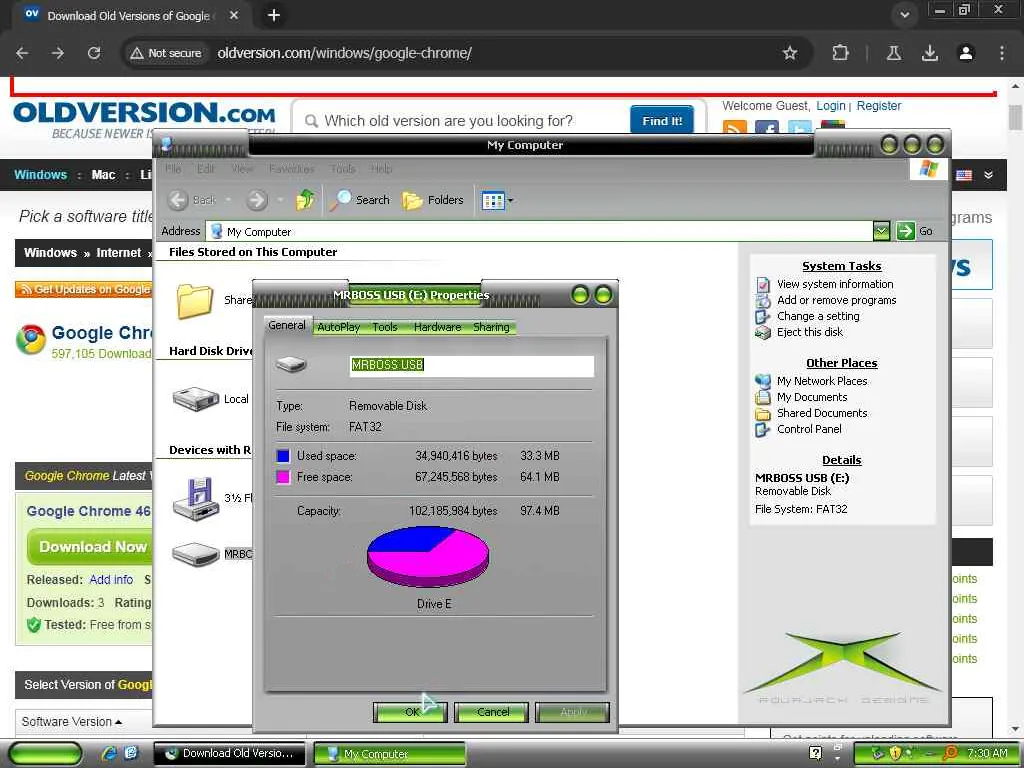
Task: Click Change a setting task
Action: click(818, 316)
